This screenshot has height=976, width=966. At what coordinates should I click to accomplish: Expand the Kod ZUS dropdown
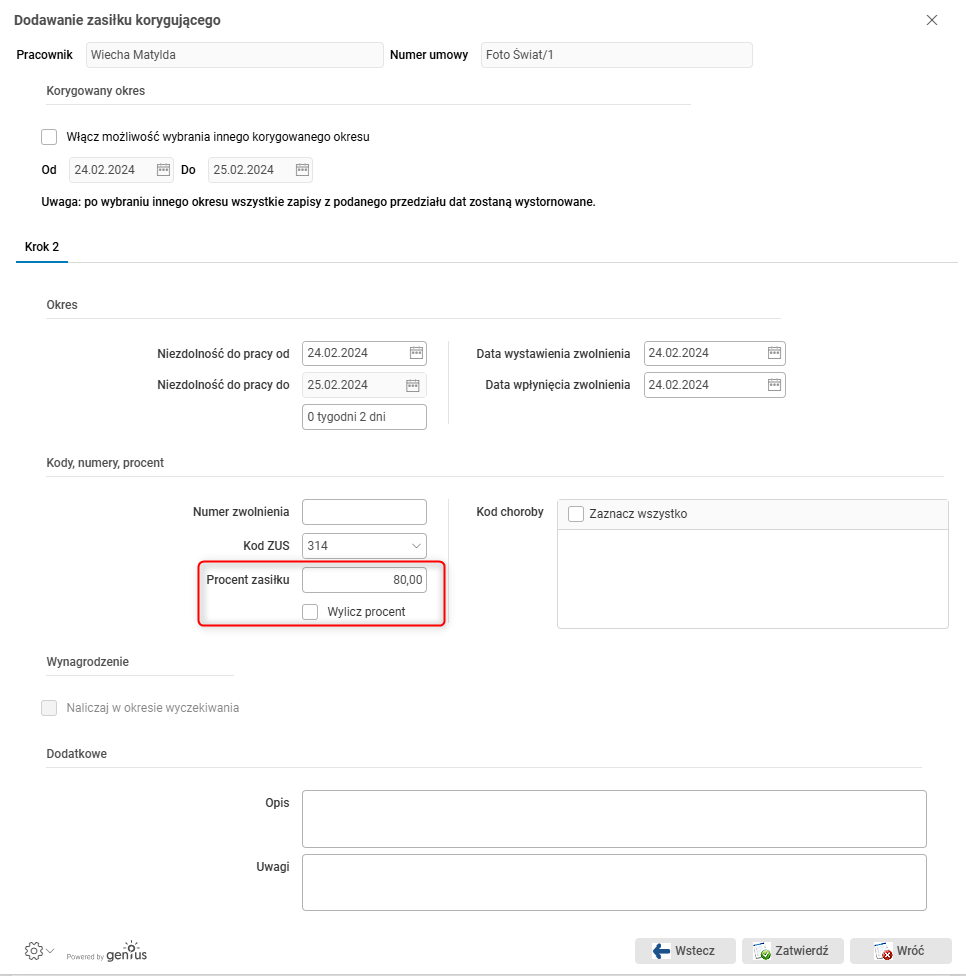pyautogui.click(x=416, y=546)
